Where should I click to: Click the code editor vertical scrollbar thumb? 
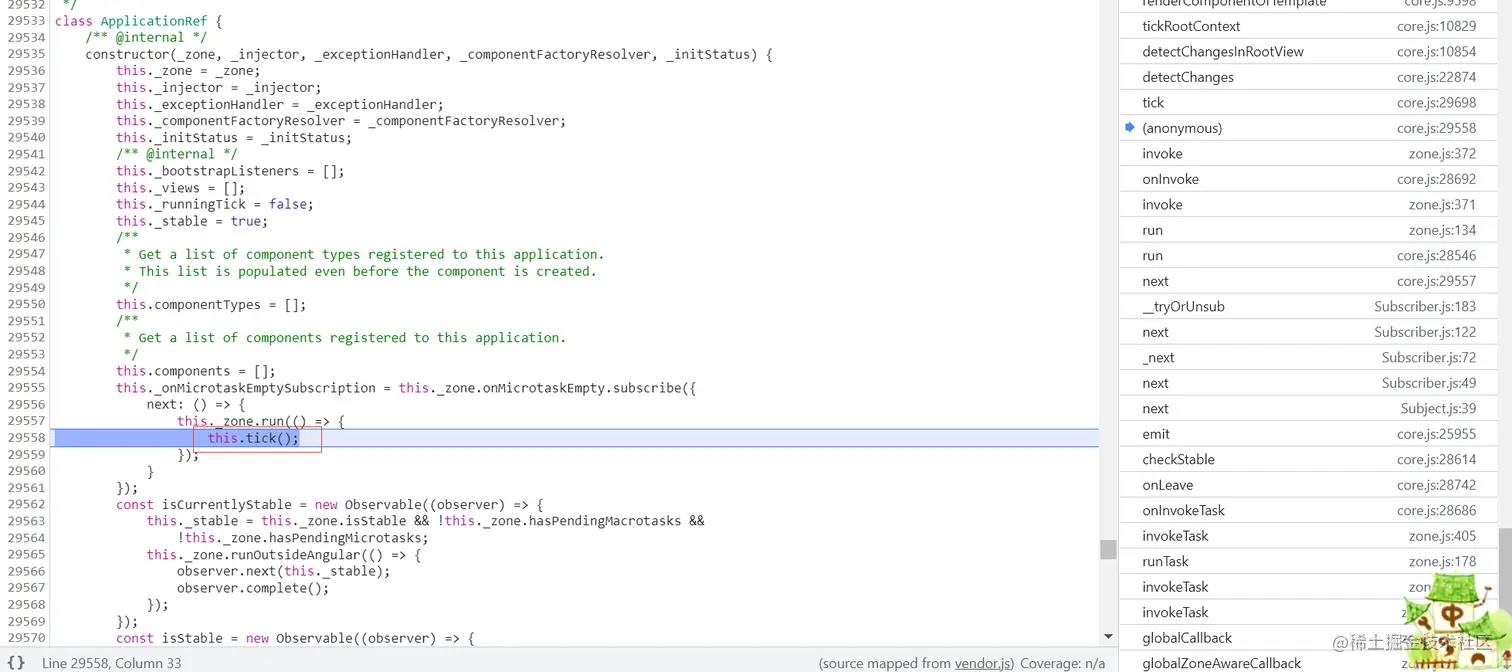point(1108,549)
